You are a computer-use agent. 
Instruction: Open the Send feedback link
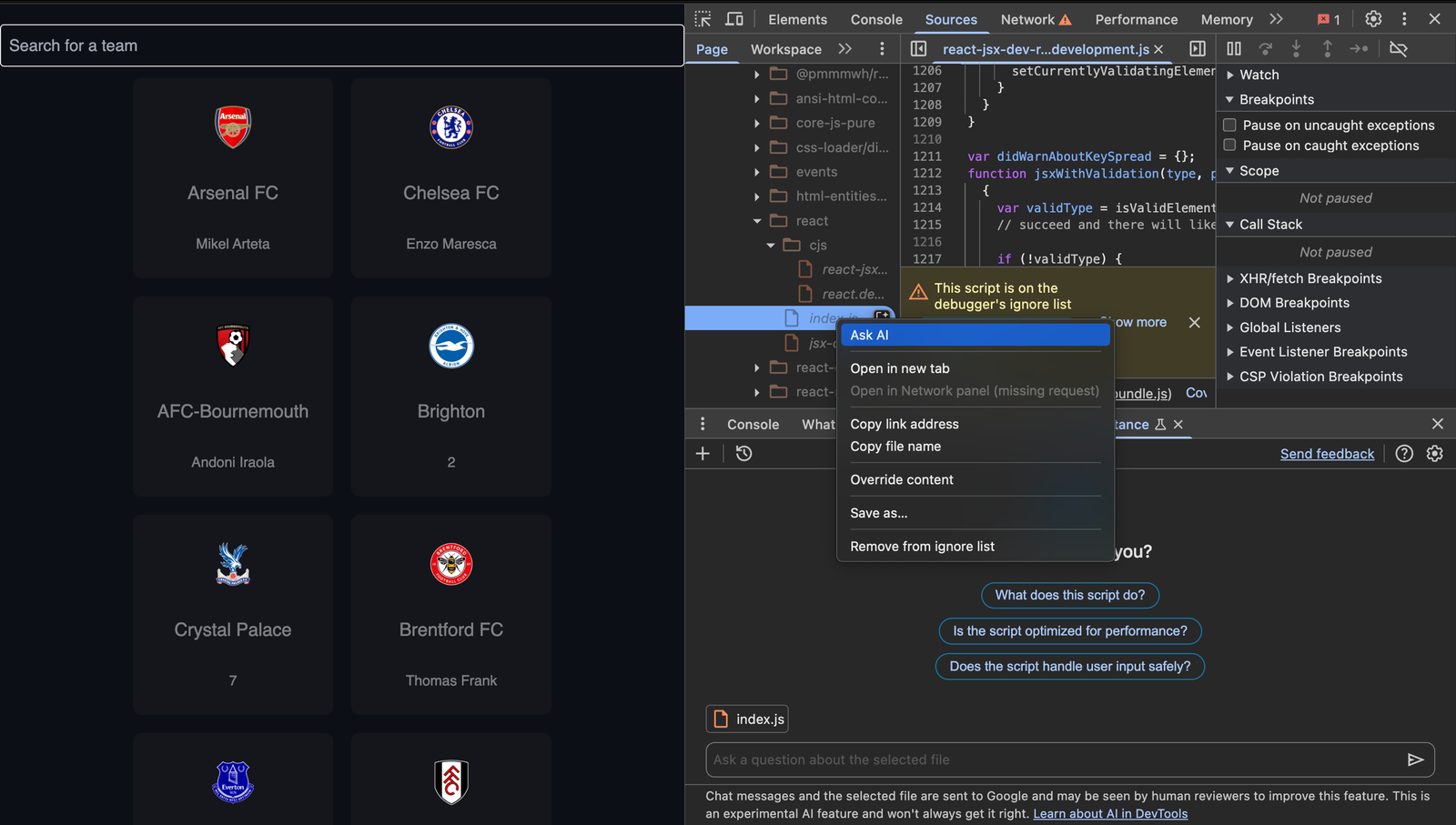(1327, 453)
